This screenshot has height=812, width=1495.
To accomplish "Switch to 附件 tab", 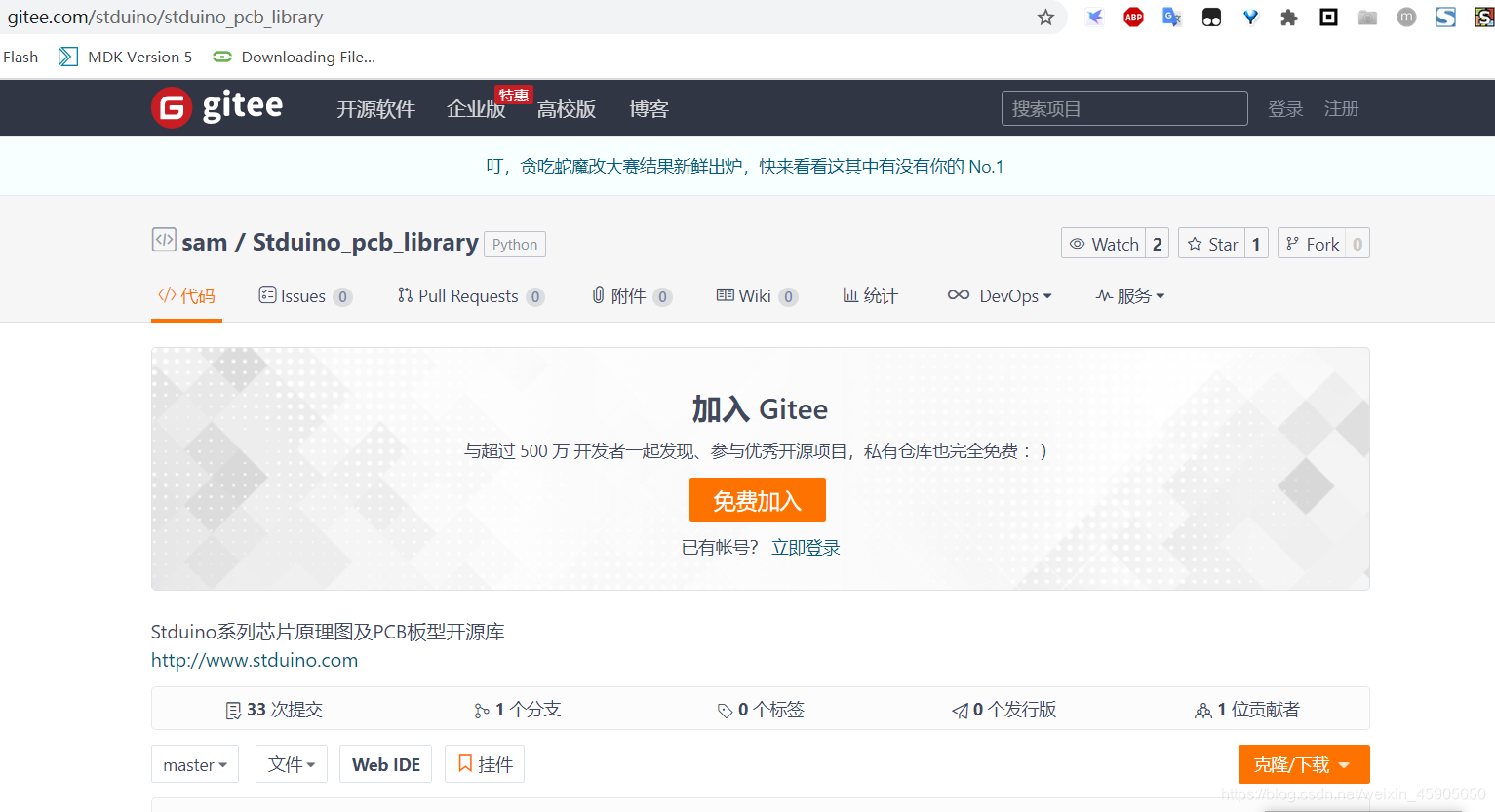I will pos(632,296).
